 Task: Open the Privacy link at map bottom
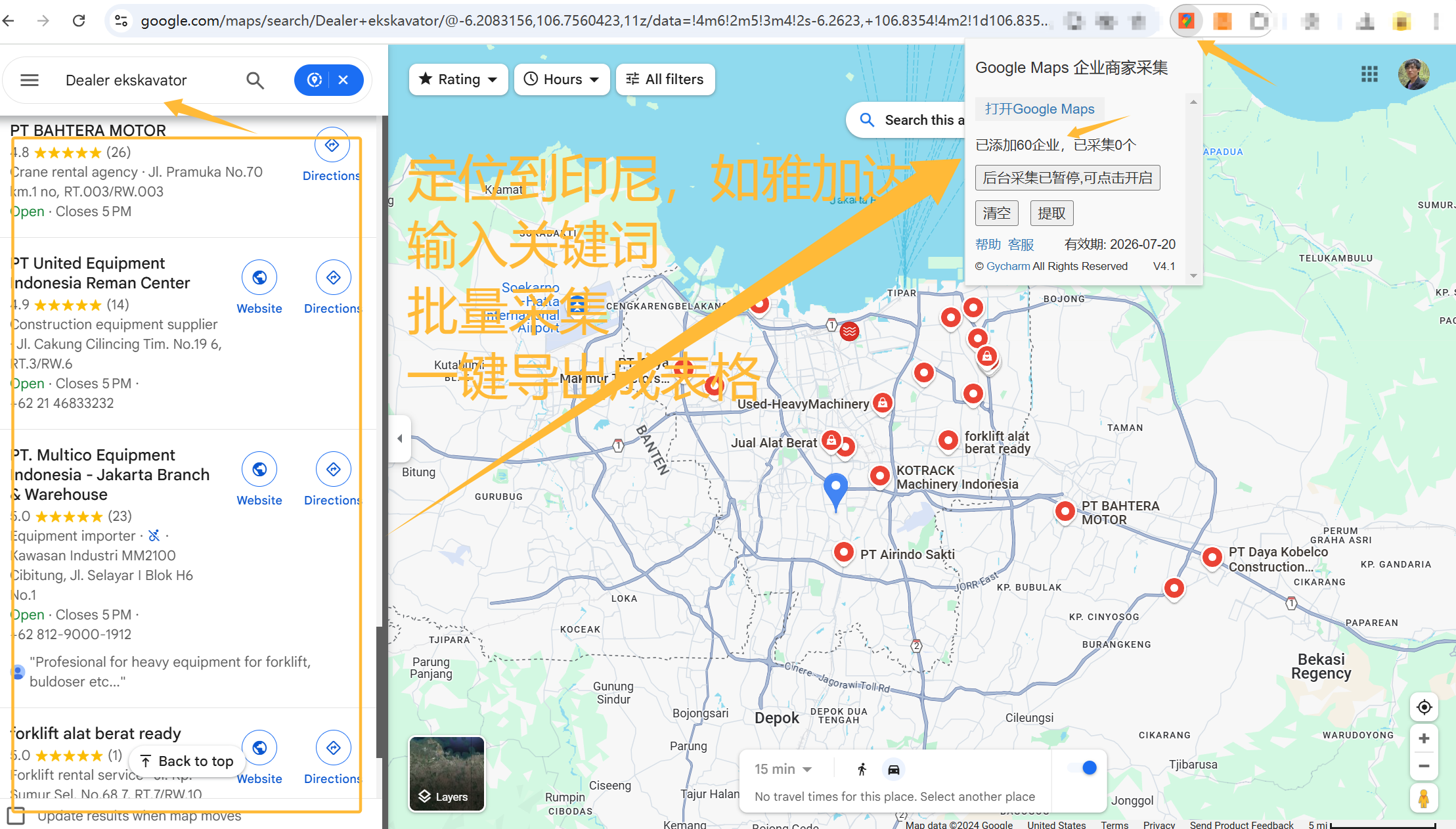(x=1158, y=824)
